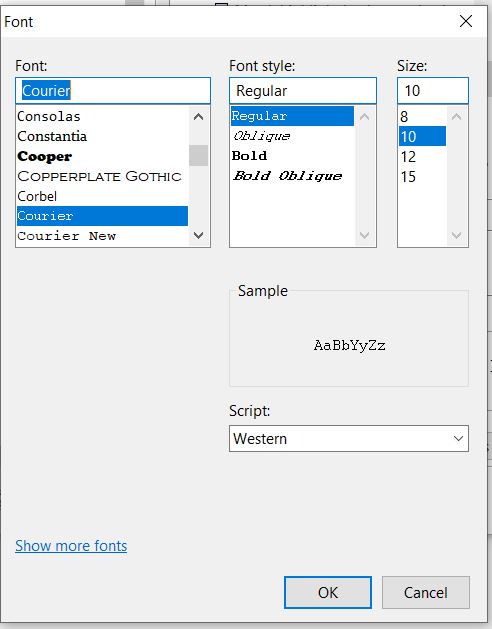Click the Size input field
492x629 pixels.
pyautogui.click(x=433, y=91)
